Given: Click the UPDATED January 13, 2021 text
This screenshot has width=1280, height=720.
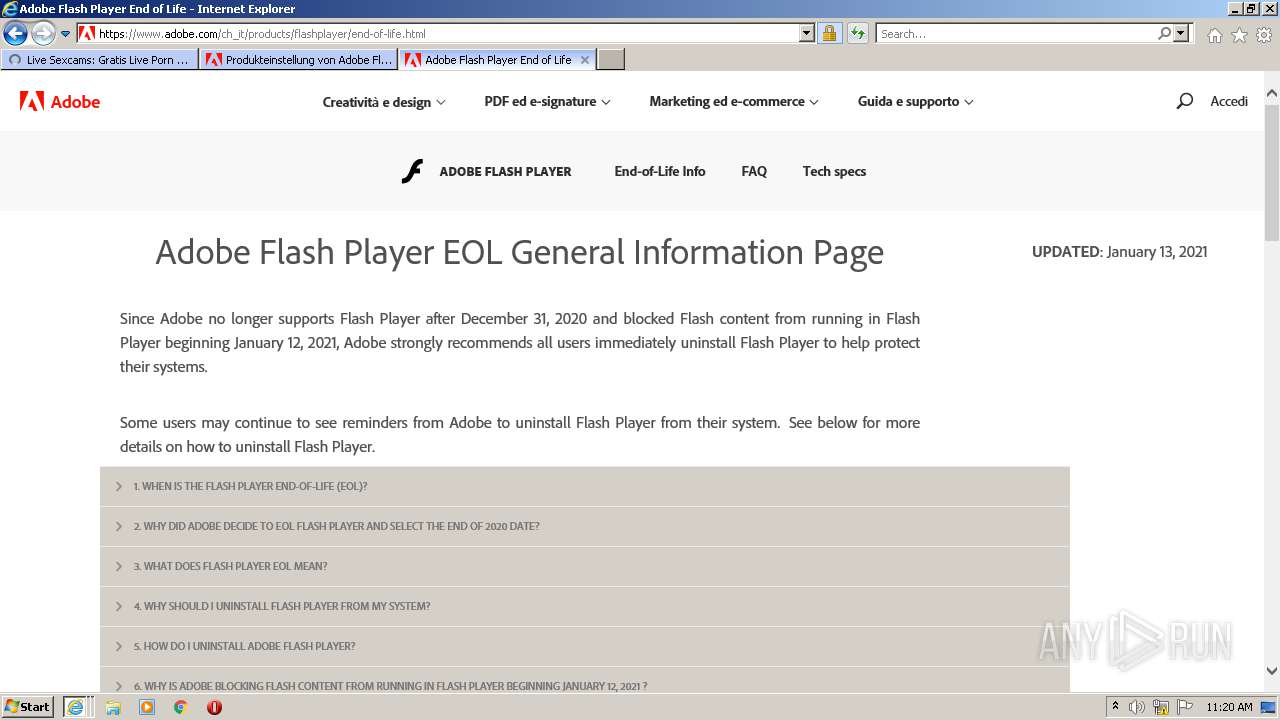Looking at the screenshot, I should point(1119,252).
